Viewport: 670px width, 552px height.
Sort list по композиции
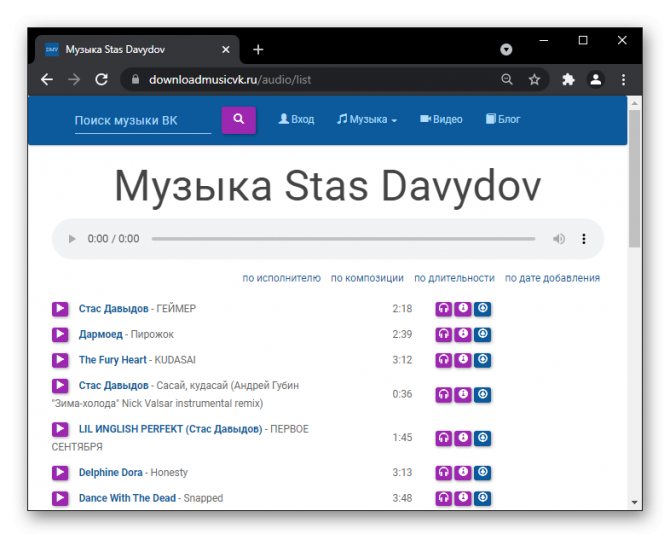click(367, 278)
